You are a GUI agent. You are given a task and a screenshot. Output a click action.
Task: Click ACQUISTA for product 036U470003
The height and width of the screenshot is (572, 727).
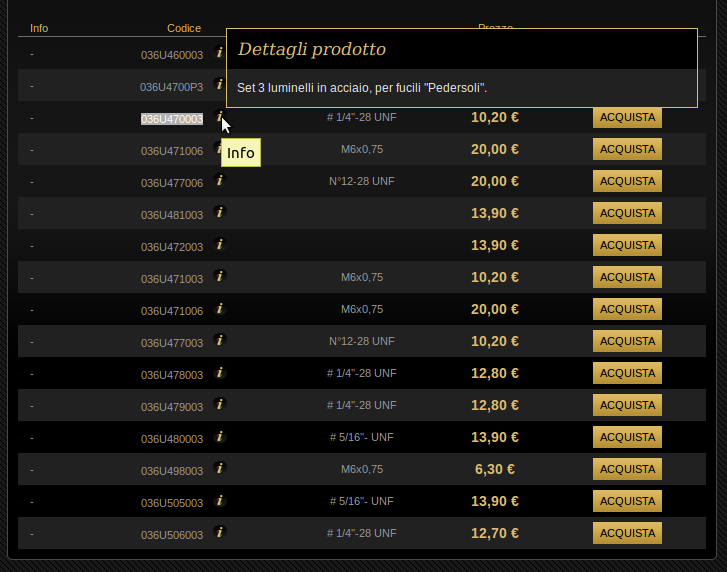tap(627, 118)
